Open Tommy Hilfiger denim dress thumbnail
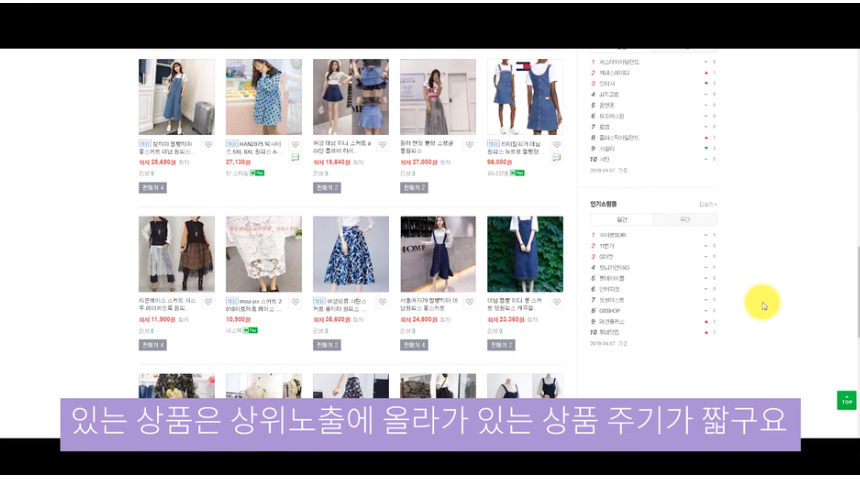The height and width of the screenshot is (480, 860). [525, 97]
